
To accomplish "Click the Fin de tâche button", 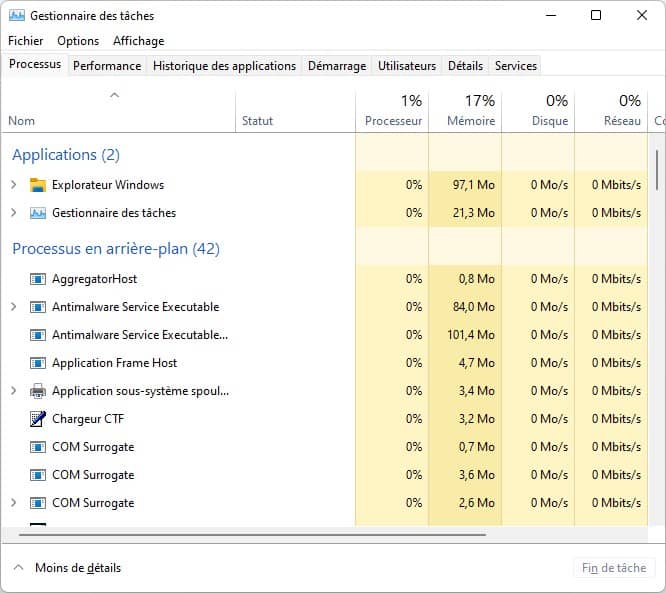I will 614,568.
